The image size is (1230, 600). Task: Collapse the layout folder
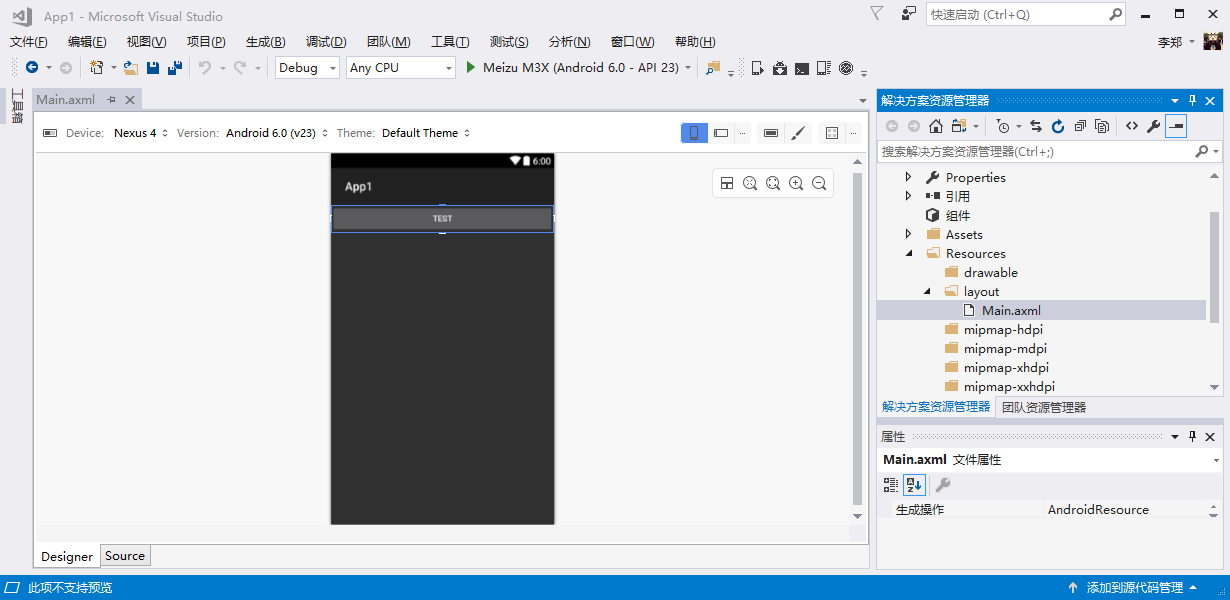[x=927, y=291]
